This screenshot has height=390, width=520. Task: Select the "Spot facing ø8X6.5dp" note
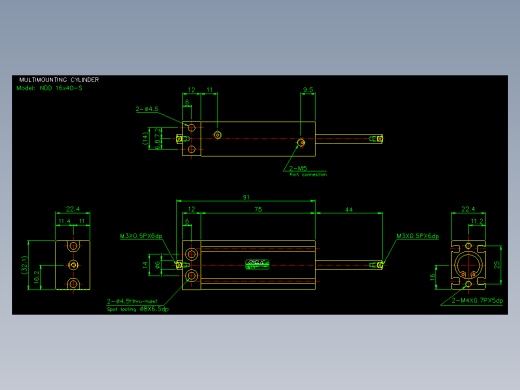coord(138,309)
